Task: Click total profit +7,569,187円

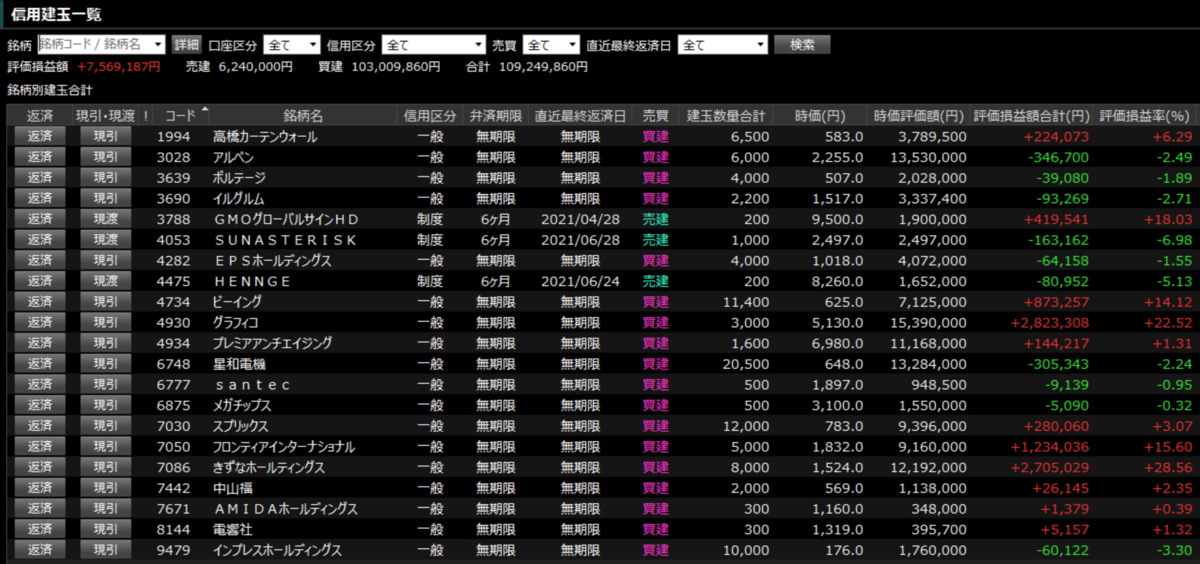Action: (118, 67)
